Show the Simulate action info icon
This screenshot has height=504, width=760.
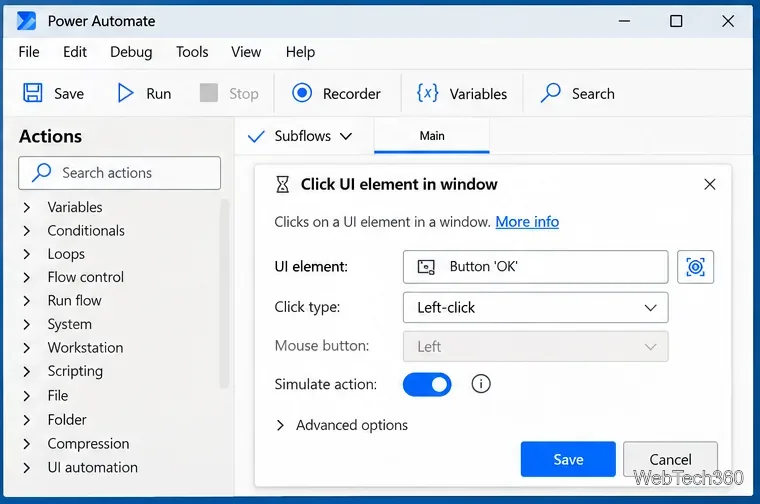click(x=481, y=384)
